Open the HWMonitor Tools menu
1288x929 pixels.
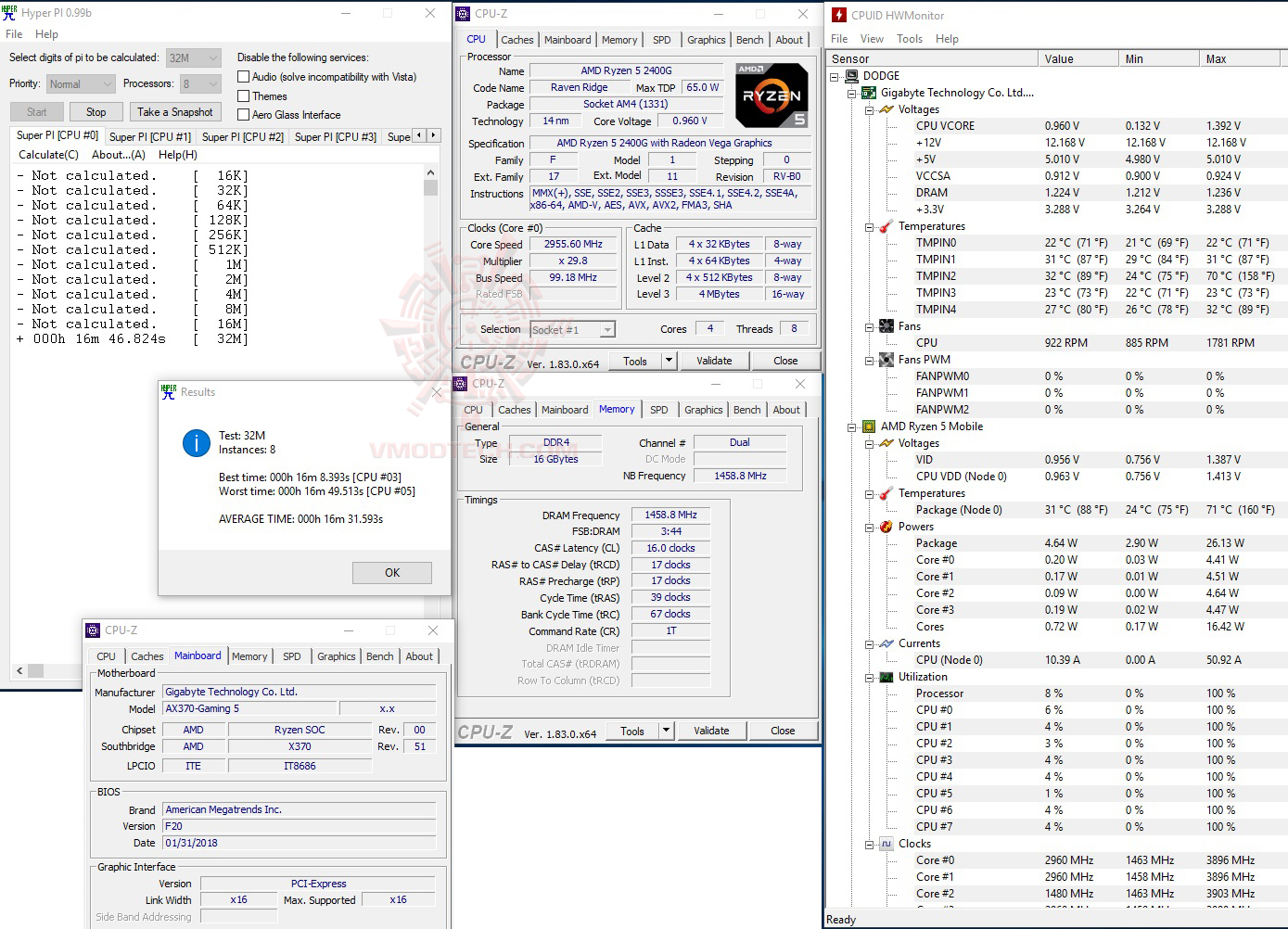910,39
